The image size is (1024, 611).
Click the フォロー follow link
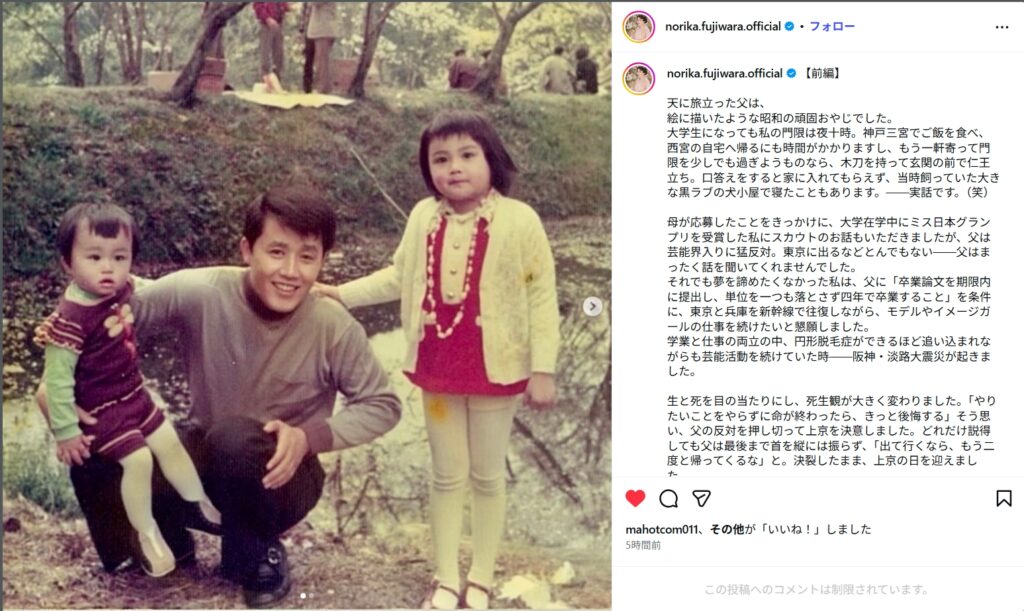(x=832, y=27)
